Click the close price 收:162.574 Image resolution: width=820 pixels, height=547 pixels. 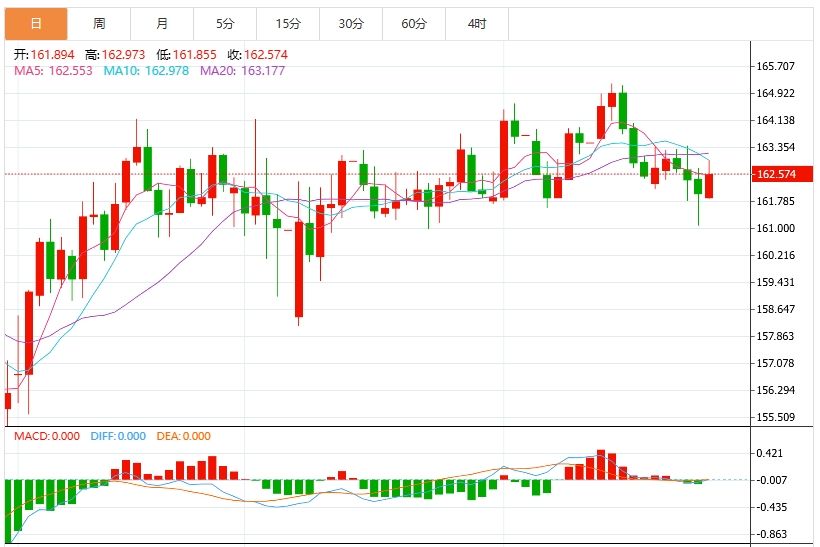tap(257, 54)
